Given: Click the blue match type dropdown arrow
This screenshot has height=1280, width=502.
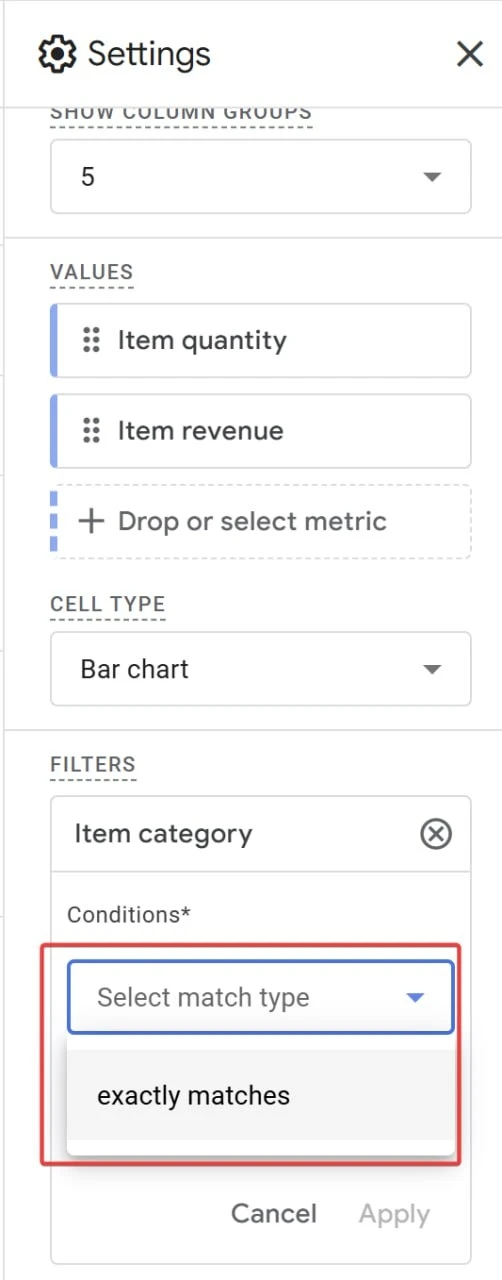Looking at the screenshot, I should [x=416, y=997].
